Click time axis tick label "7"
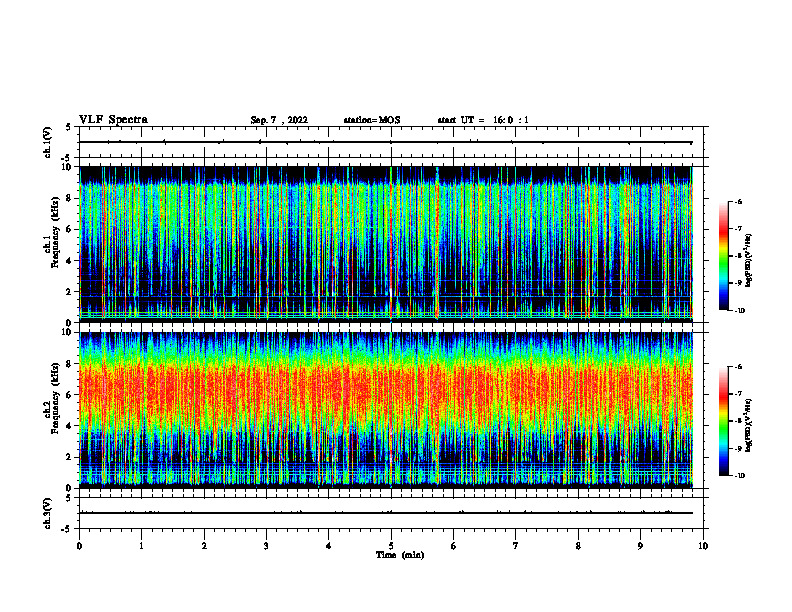Viewport: 792px width, 612px height. pos(516,546)
